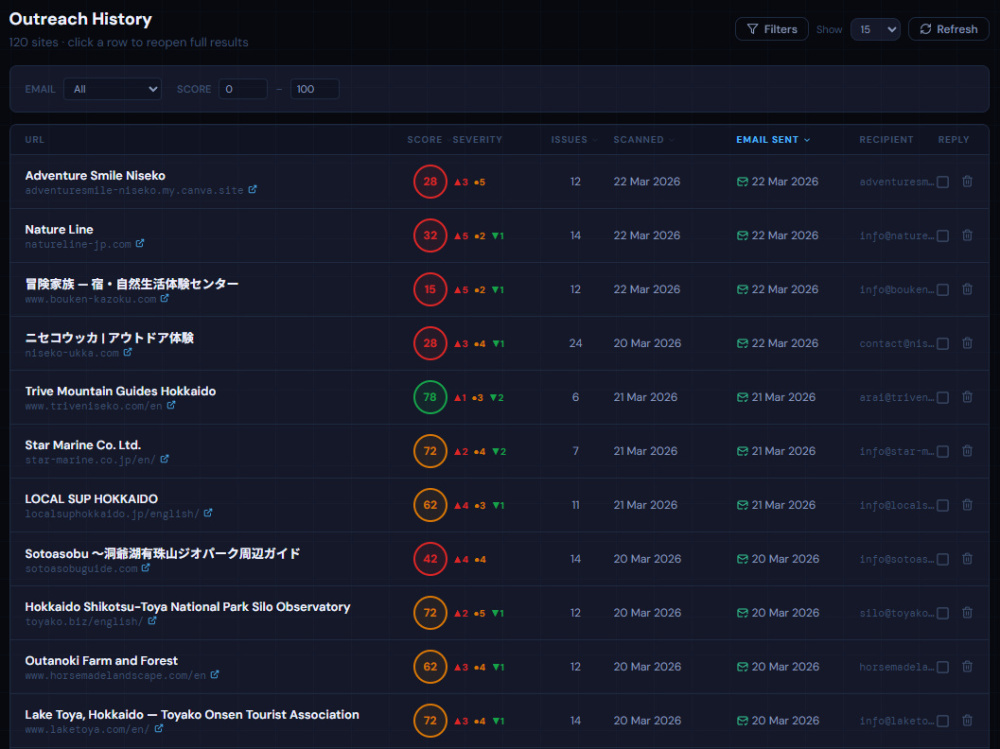Open the Email filter dropdown set to All

pos(113,89)
